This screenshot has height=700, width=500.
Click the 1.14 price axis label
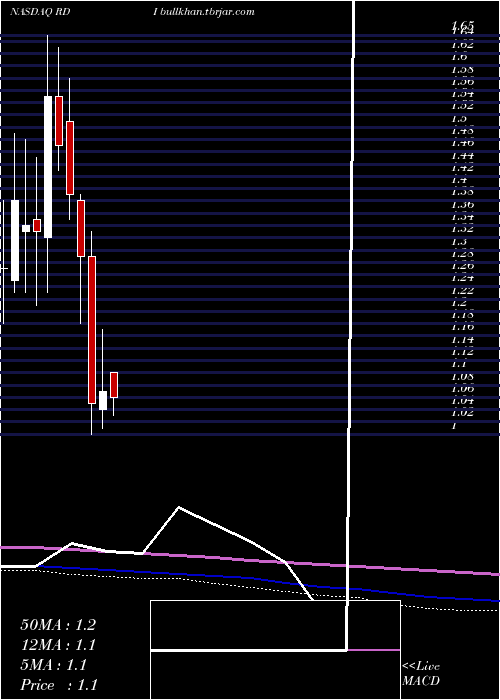pos(462,340)
